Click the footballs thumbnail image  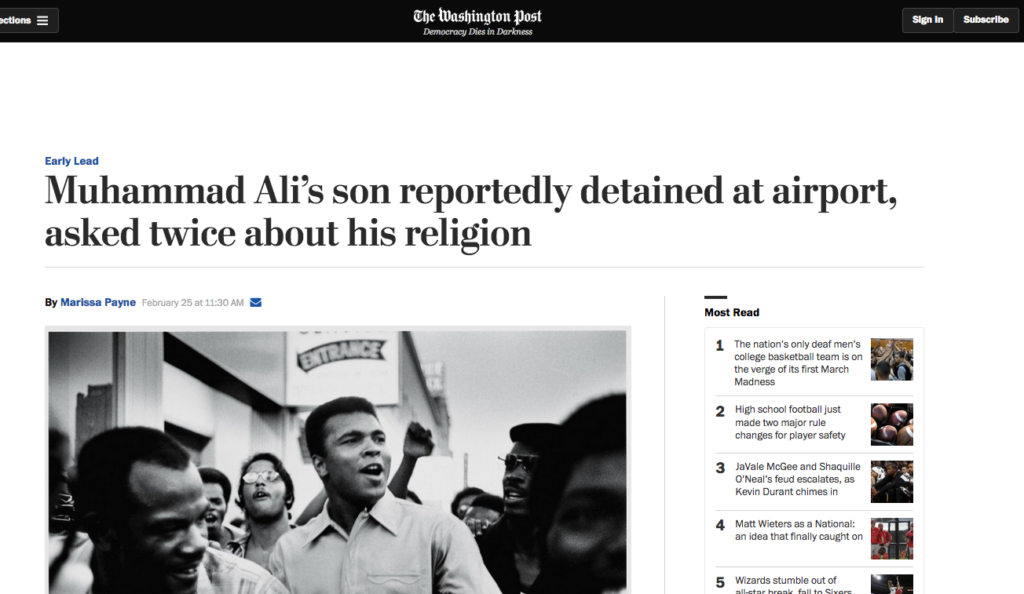[x=891, y=424]
